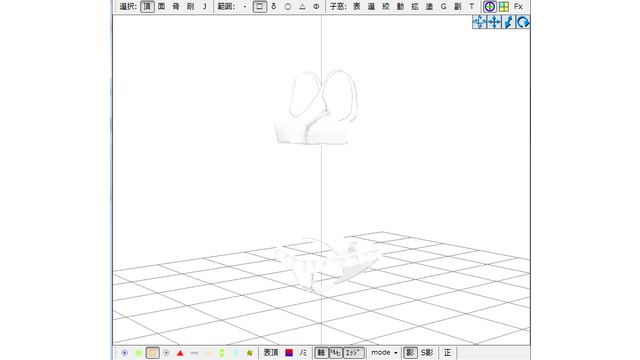Click the four-arrow move view icon
The width and height of the screenshot is (640, 360).
[494, 22]
